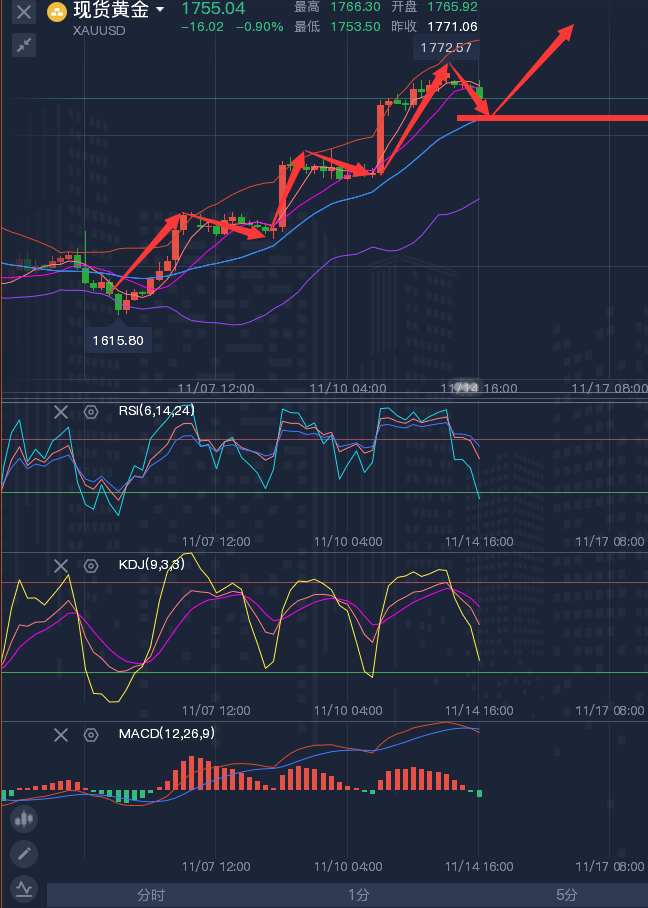Image resolution: width=648 pixels, height=908 pixels.
Task: Click the main chart 11/17 08:00 time label
Action: [610, 388]
